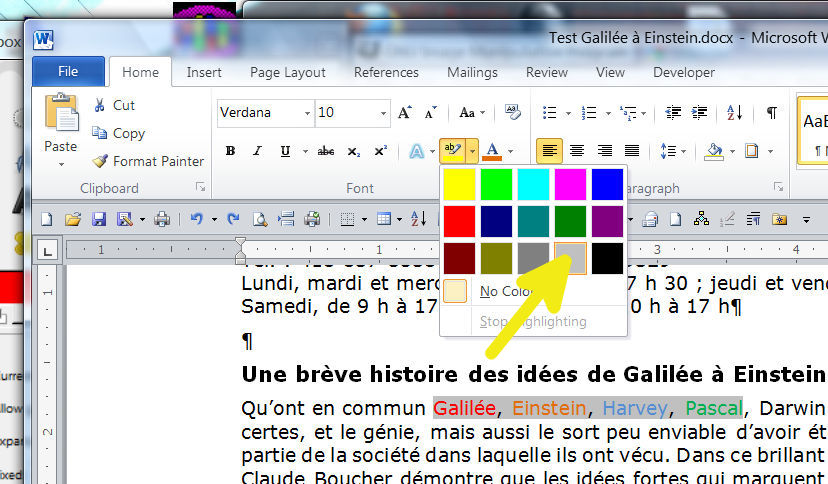Cut the selected text
The image size is (828, 484).
tap(114, 105)
